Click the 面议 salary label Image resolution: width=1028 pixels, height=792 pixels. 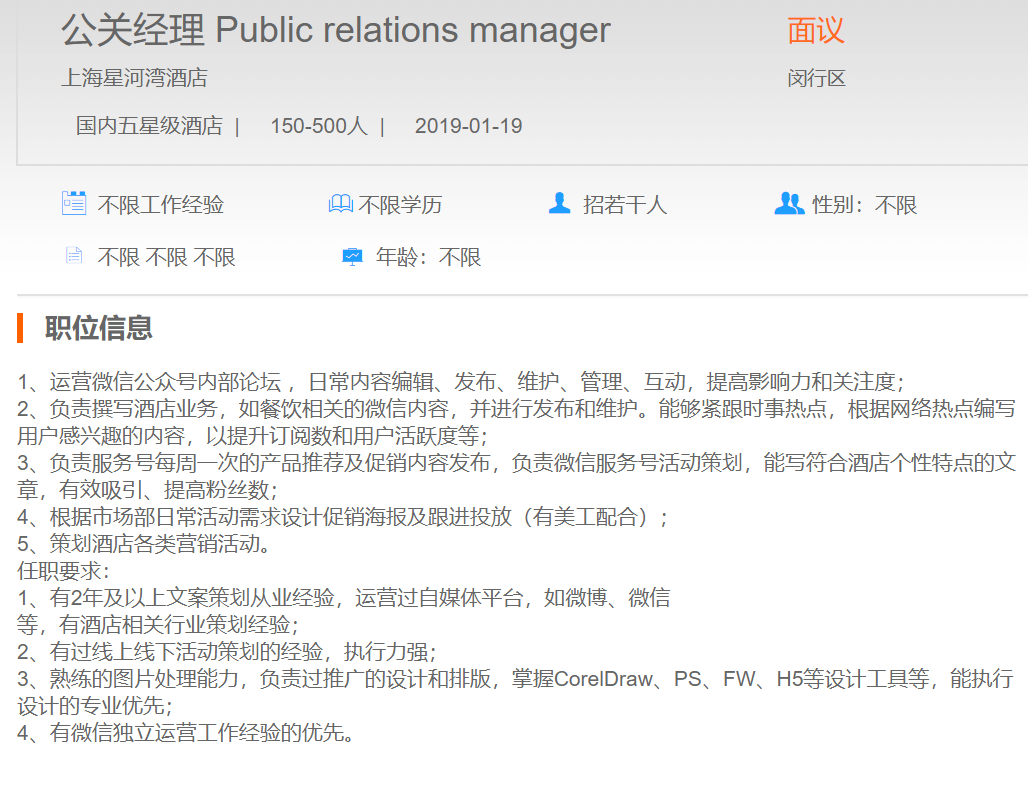[815, 31]
